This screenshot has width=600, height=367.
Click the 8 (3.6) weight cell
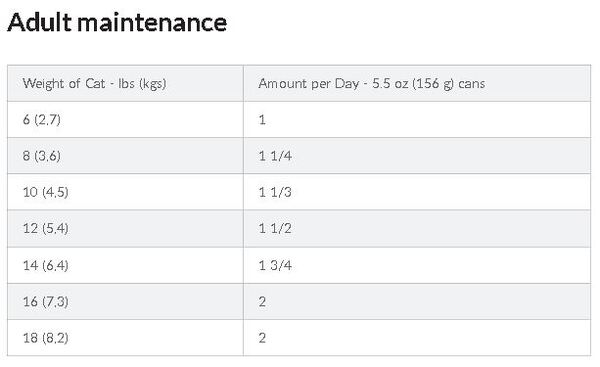(x=125, y=156)
